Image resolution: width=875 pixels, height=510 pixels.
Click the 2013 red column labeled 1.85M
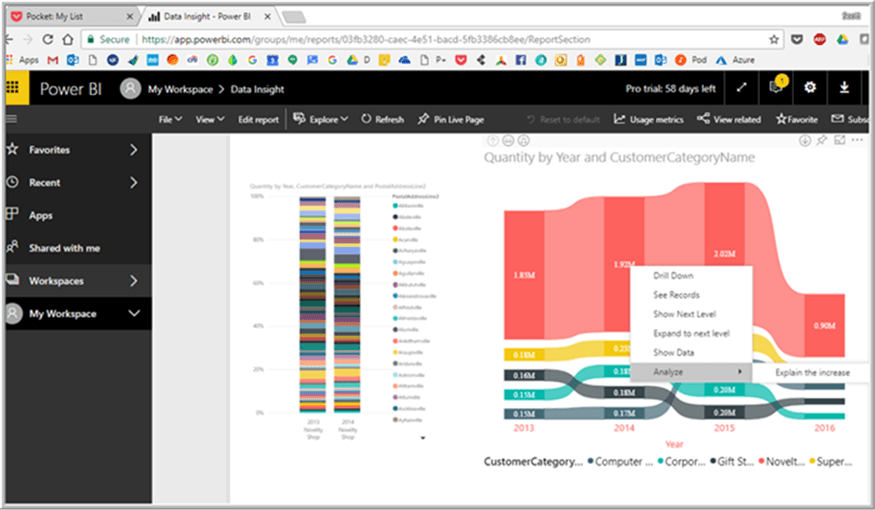click(x=524, y=275)
